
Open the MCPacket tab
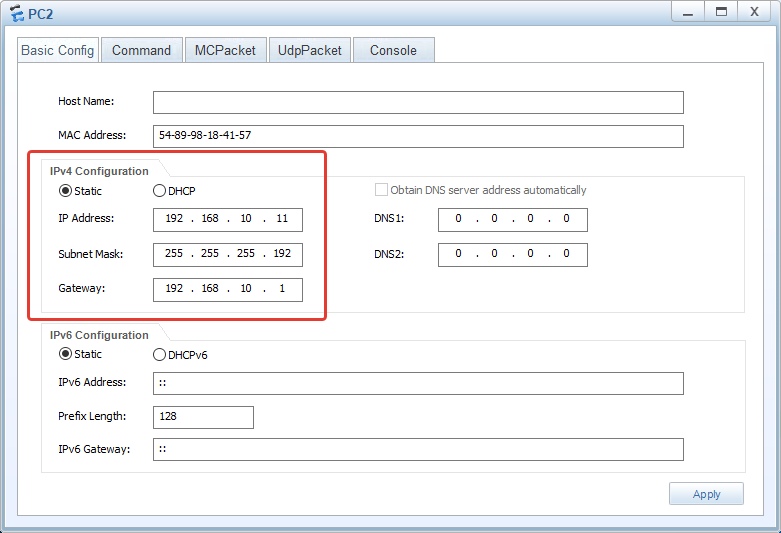[225, 50]
